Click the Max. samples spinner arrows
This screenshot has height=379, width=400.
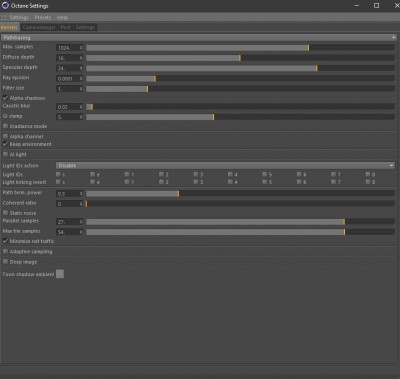point(81,48)
